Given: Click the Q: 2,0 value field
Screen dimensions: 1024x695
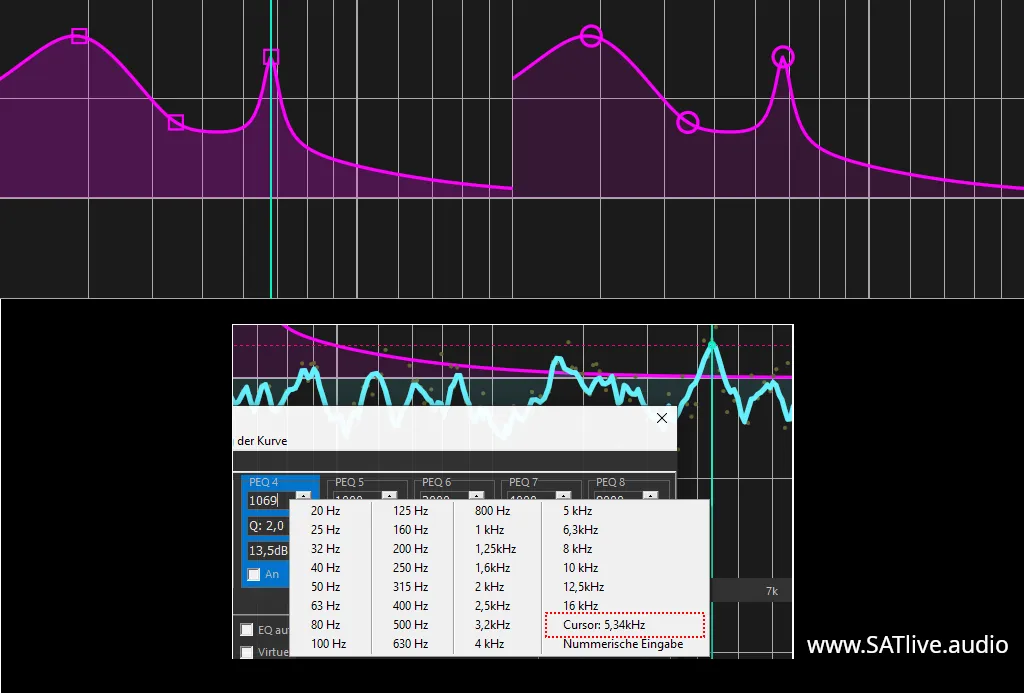Looking at the screenshot, I should 268,526.
